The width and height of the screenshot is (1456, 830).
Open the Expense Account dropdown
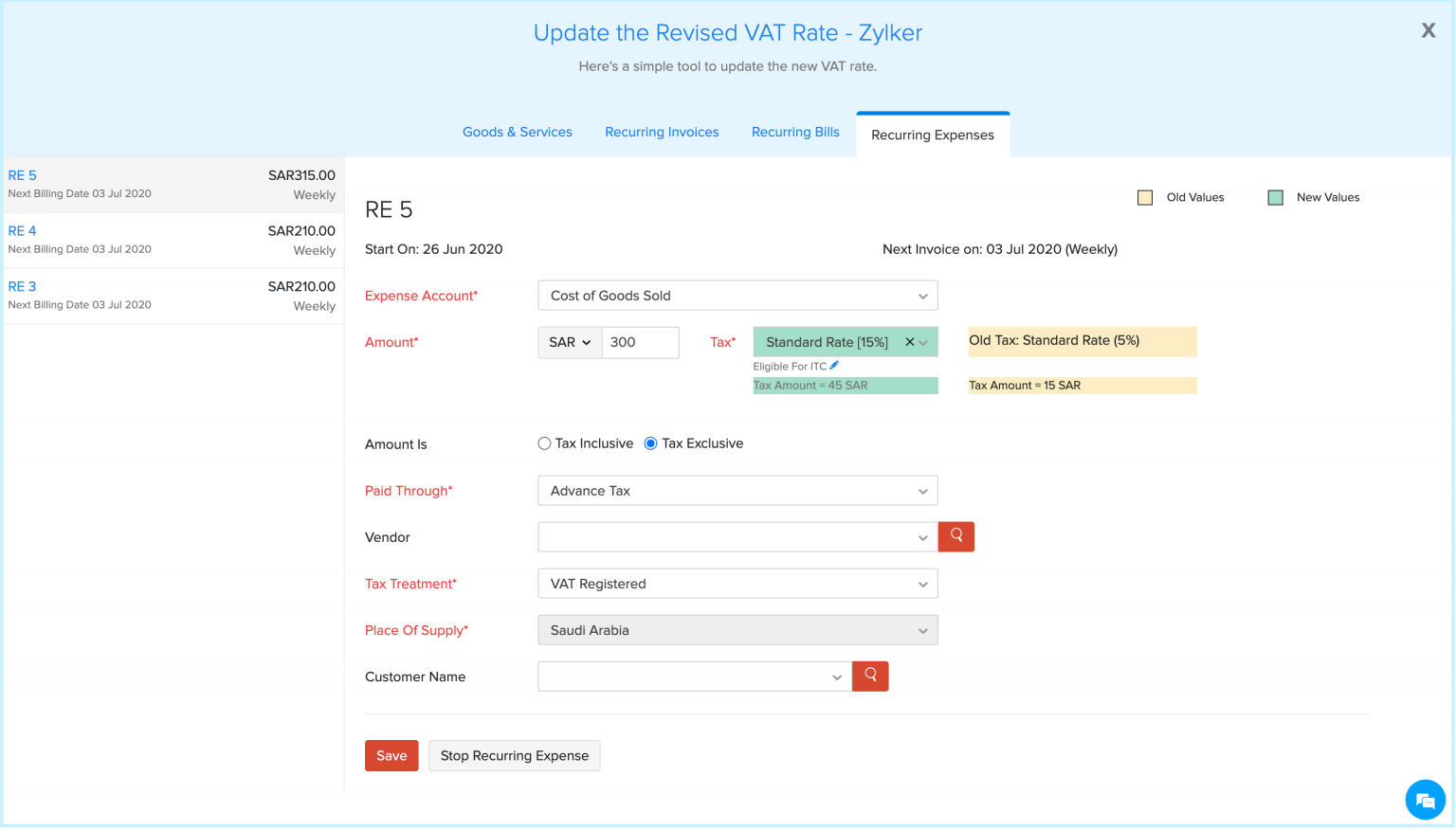(737, 296)
